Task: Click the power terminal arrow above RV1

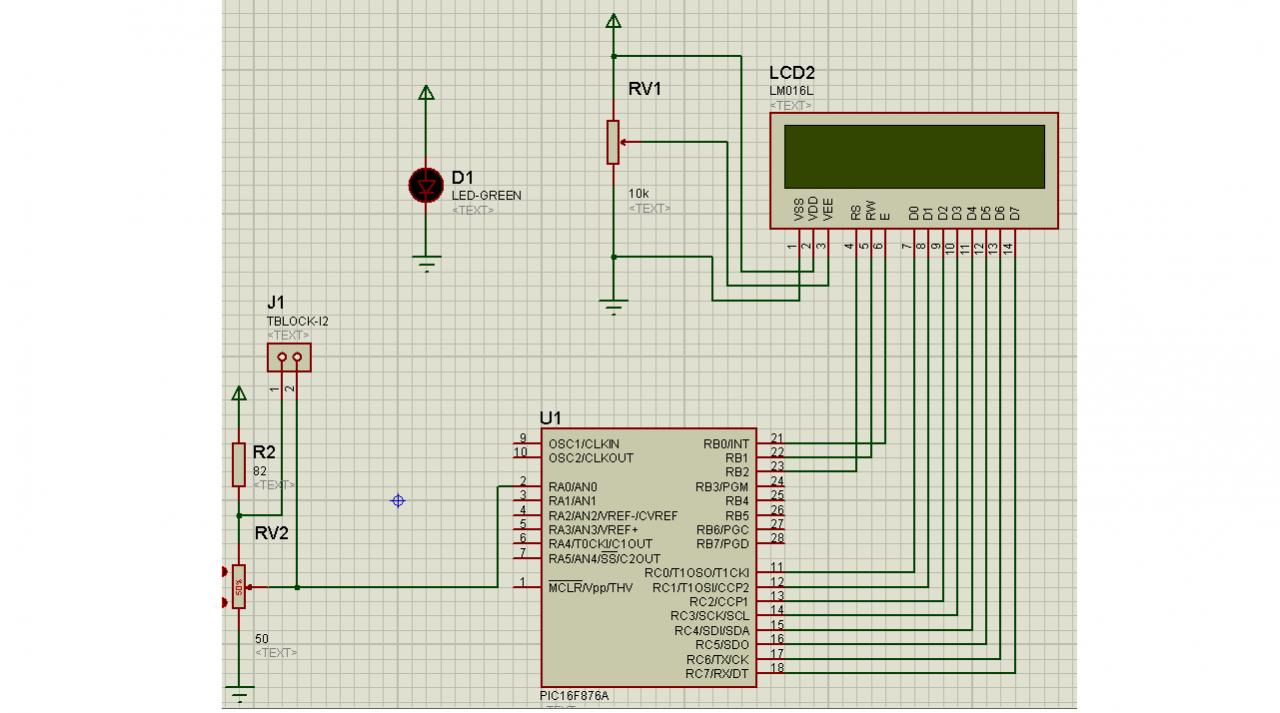Action: (614, 21)
